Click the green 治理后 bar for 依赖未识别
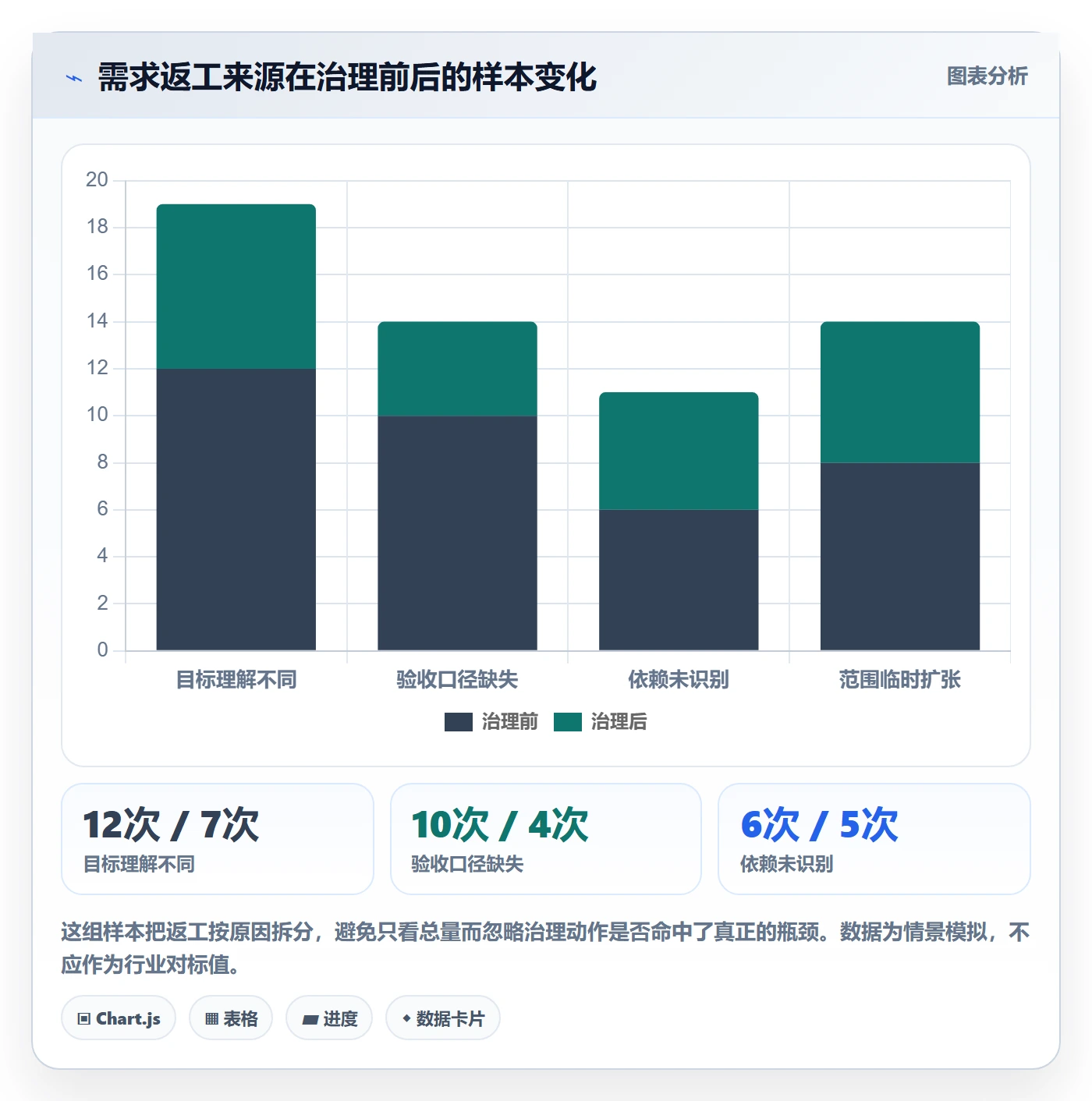The width and height of the screenshot is (1092, 1101). pos(679,451)
